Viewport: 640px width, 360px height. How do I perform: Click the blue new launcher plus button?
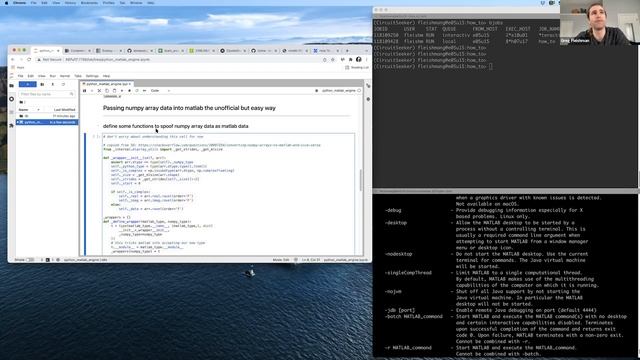(27, 84)
